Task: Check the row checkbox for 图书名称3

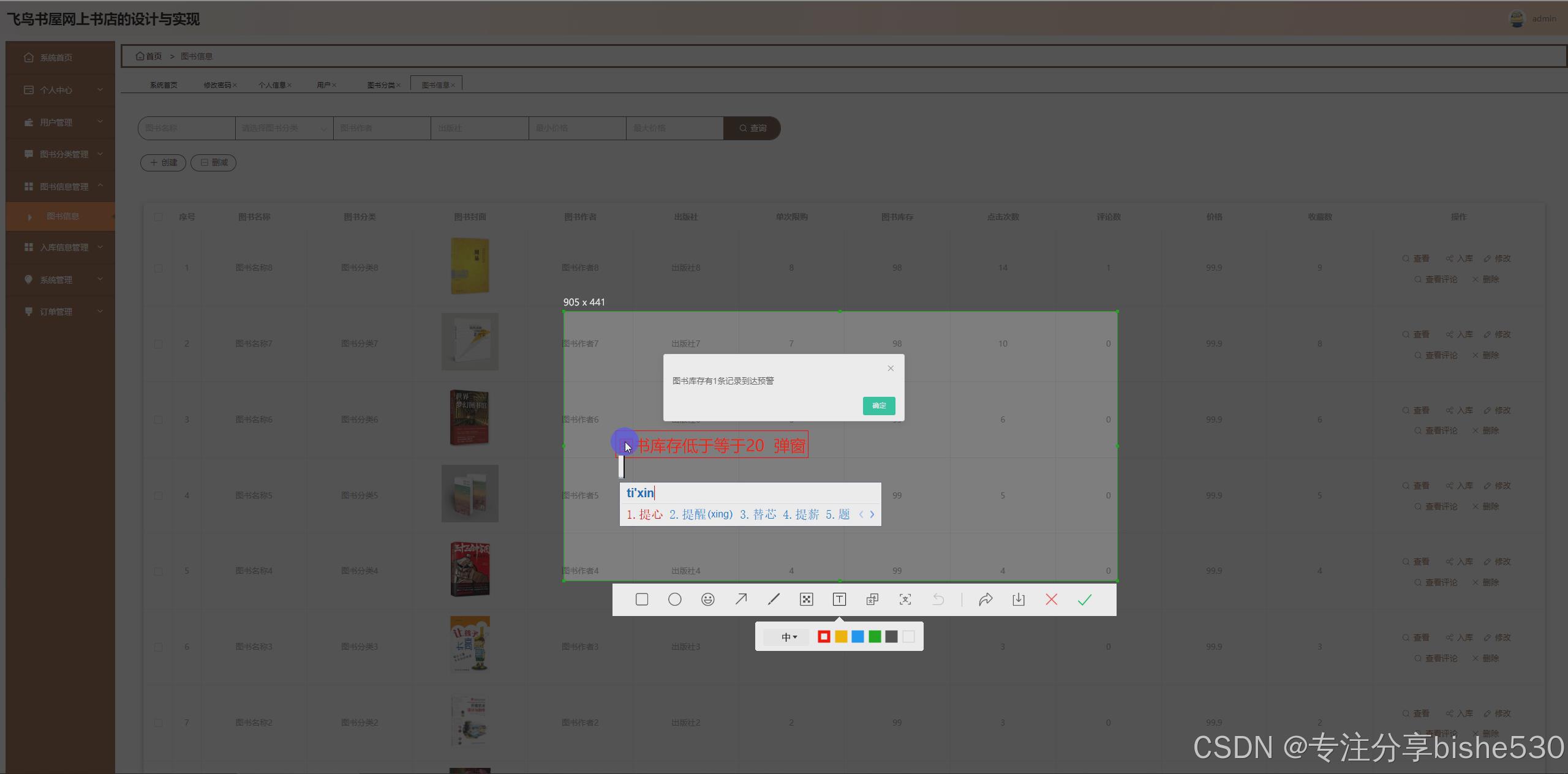Action: pos(159,647)
